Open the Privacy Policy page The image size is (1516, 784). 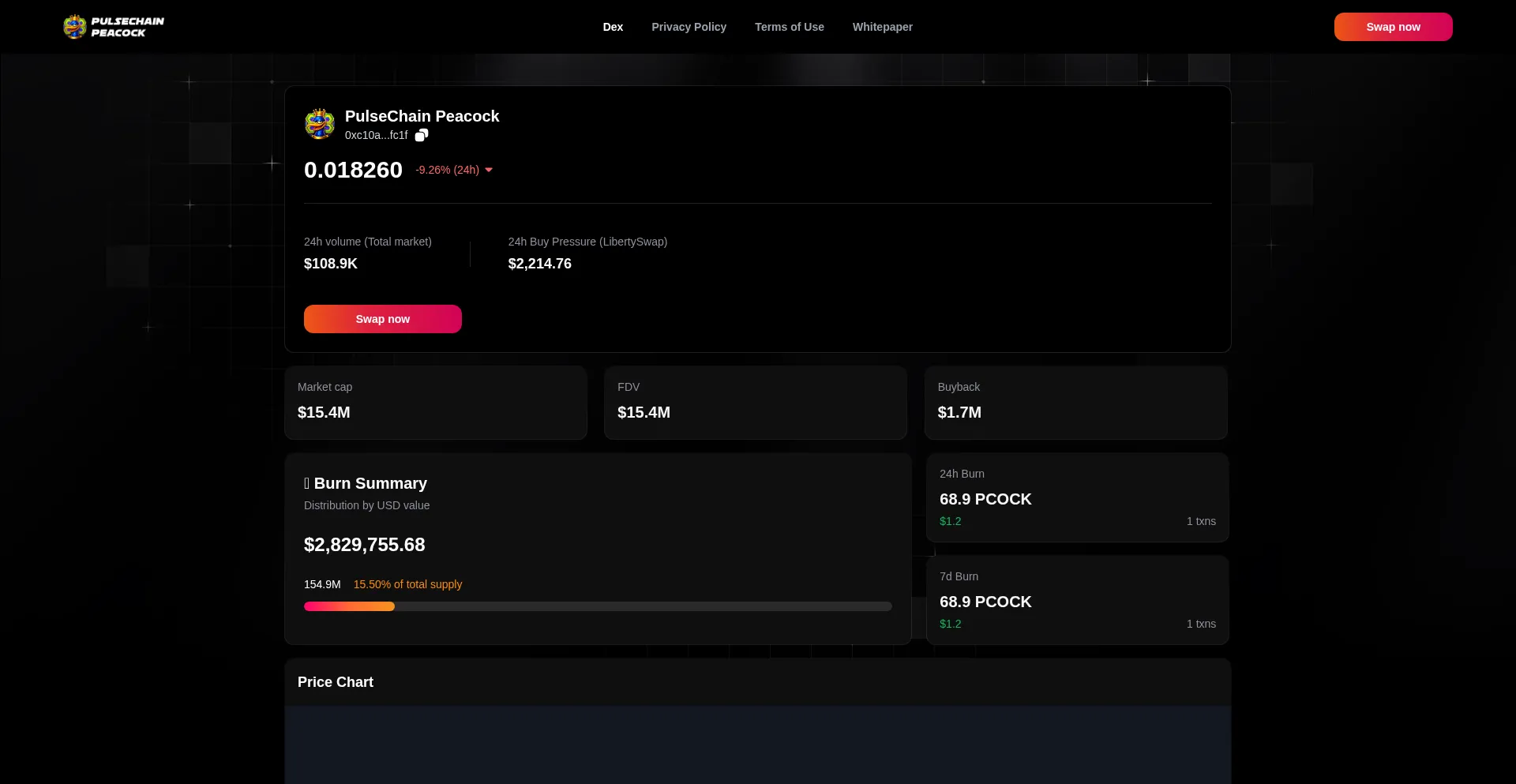689,27
